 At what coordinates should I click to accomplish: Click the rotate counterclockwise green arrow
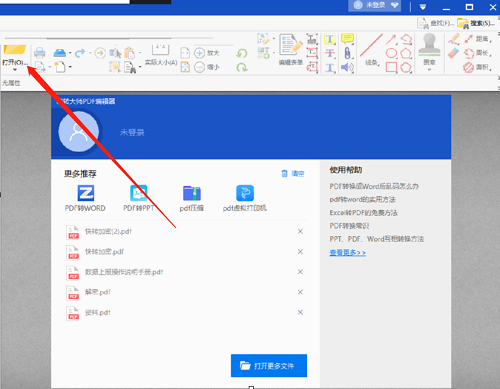pyautogui.click(x=242, y=53)
